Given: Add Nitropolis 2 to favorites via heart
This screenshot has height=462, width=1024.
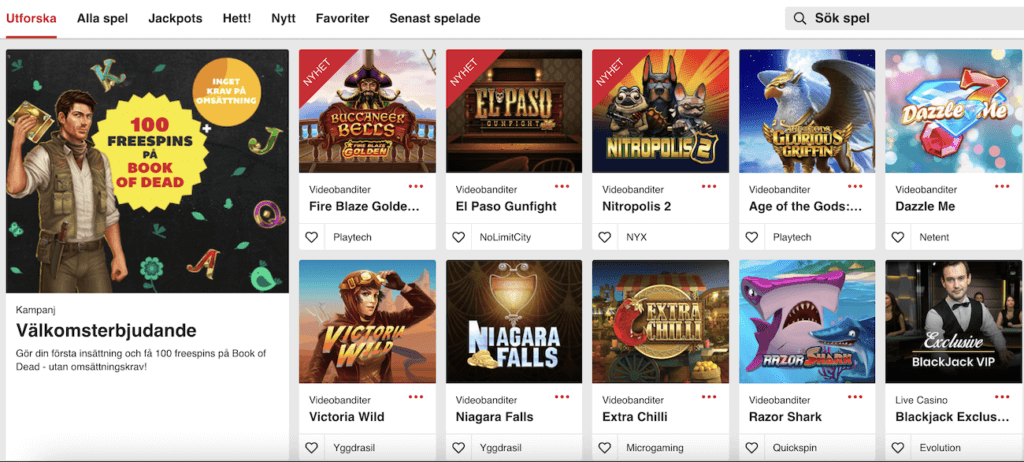Looking at the screenshot, I should pos(605,237).
